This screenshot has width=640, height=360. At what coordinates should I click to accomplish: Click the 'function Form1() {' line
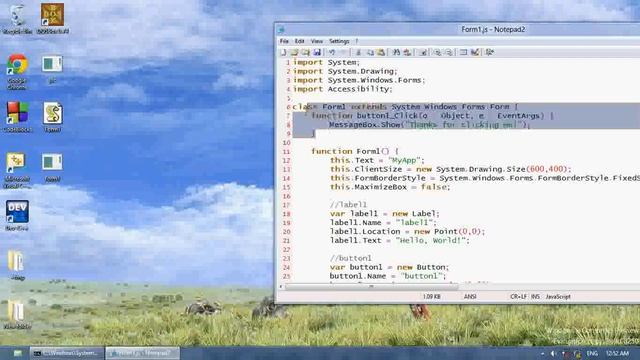(355, 151)
